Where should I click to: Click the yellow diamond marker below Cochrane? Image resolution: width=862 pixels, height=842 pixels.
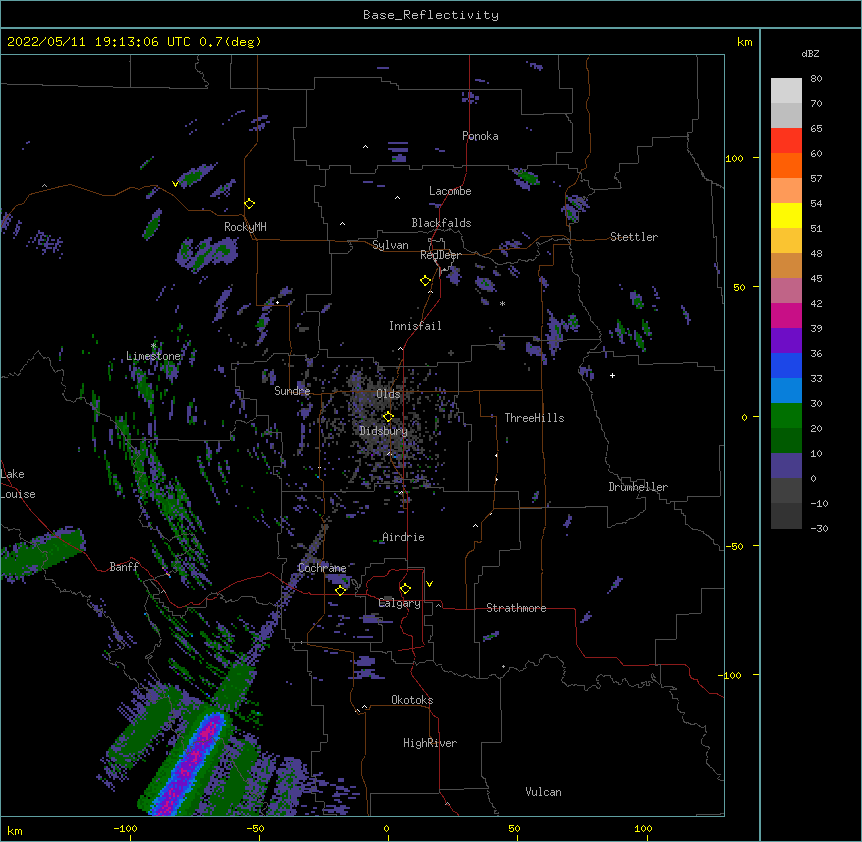(340, 590)
